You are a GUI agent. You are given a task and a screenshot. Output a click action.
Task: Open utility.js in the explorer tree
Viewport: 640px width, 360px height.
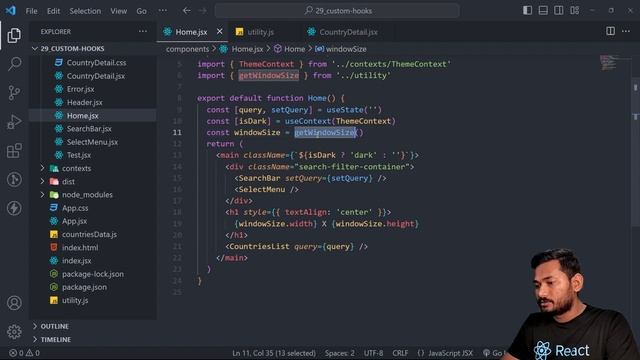coord(75,300)
